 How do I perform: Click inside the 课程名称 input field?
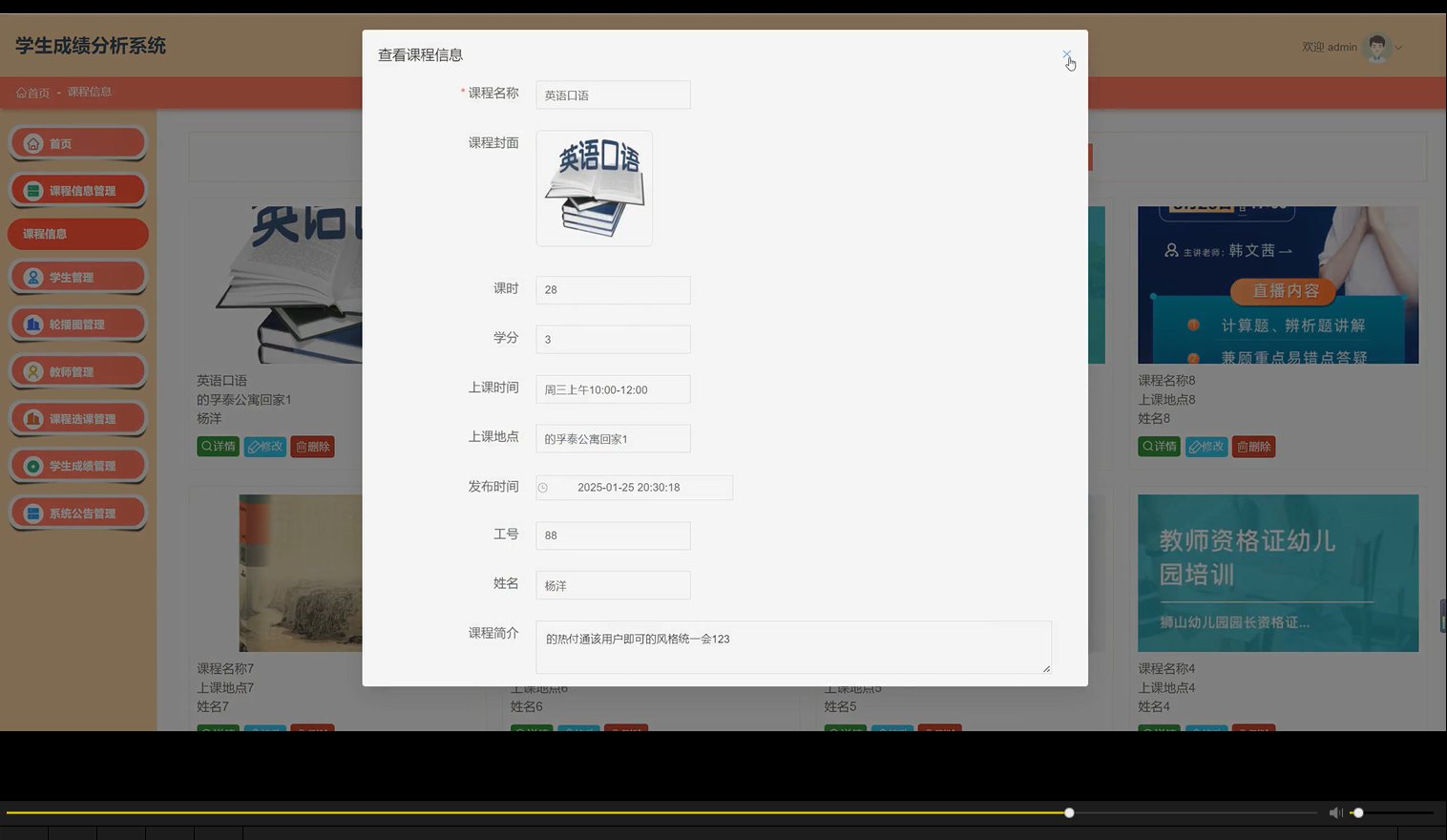click(x=612, y=94)
